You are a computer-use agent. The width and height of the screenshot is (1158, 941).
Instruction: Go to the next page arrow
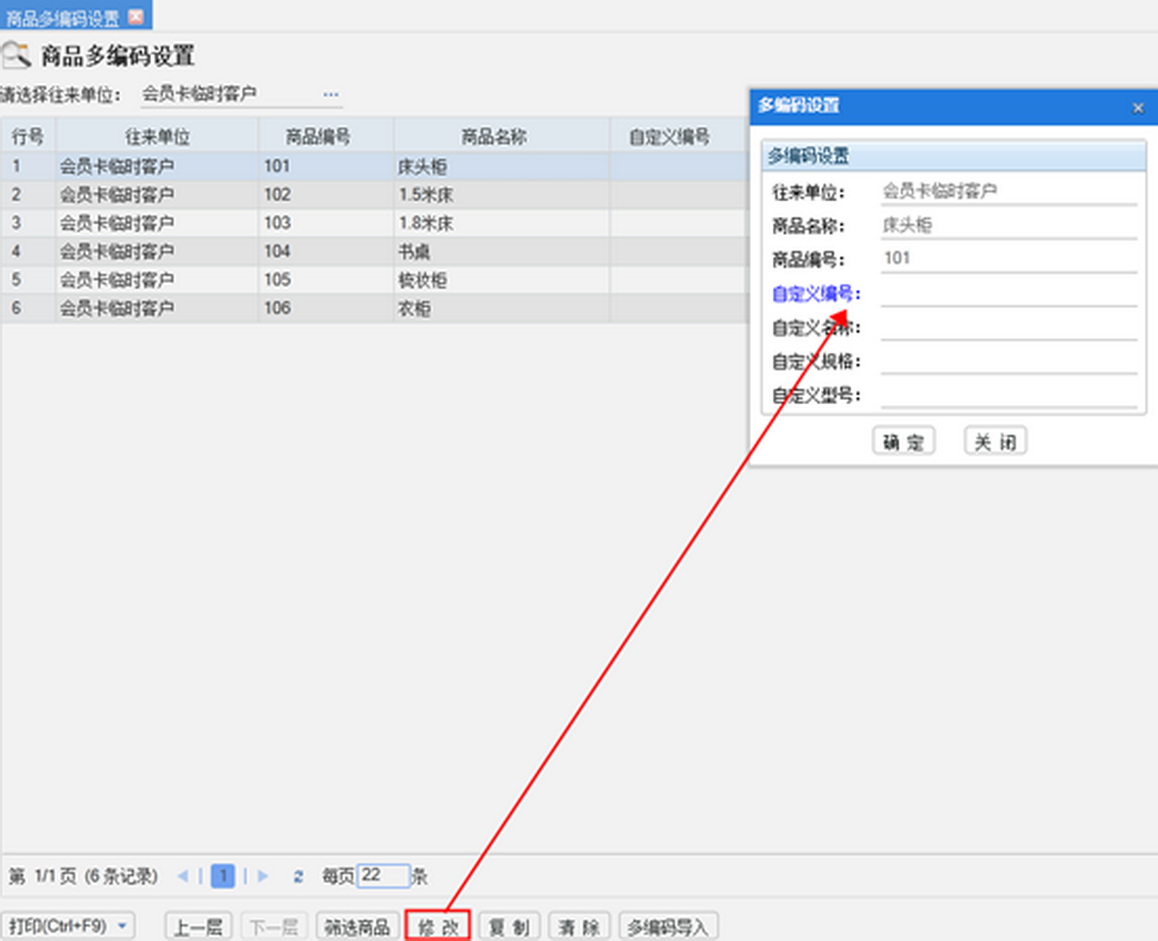click(263, 877)
